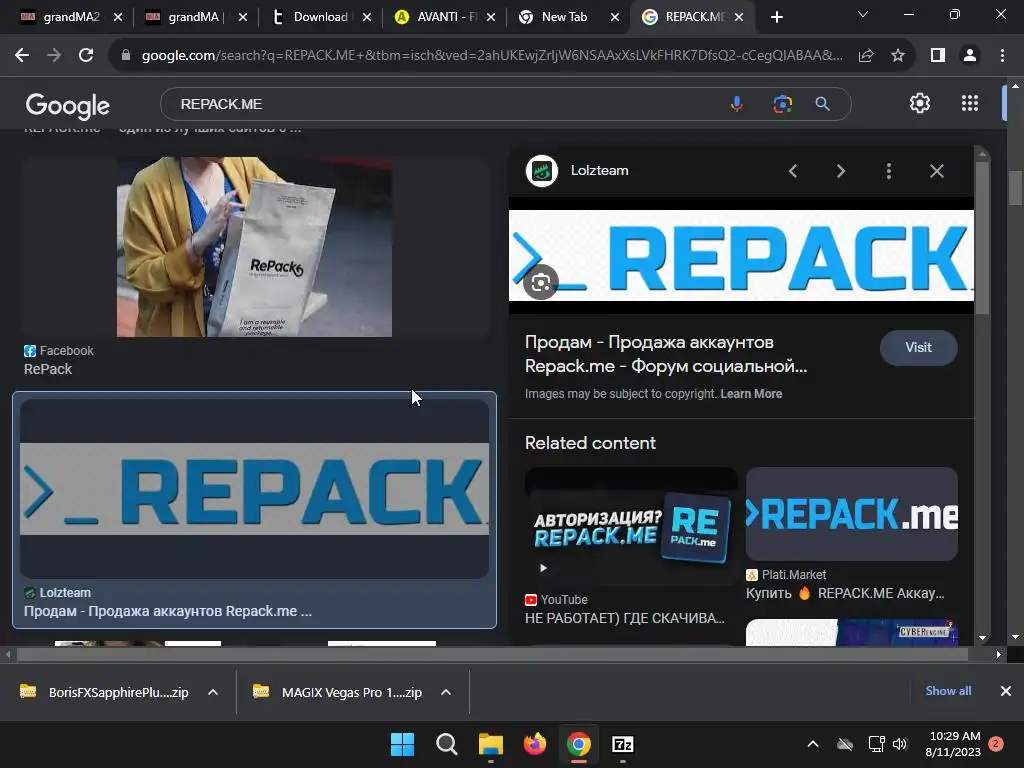Select the Lolzteam REPACK logo thumbnail
Image resolution: width=1024 pixels, height=768 pixels.
pos(254,488)
